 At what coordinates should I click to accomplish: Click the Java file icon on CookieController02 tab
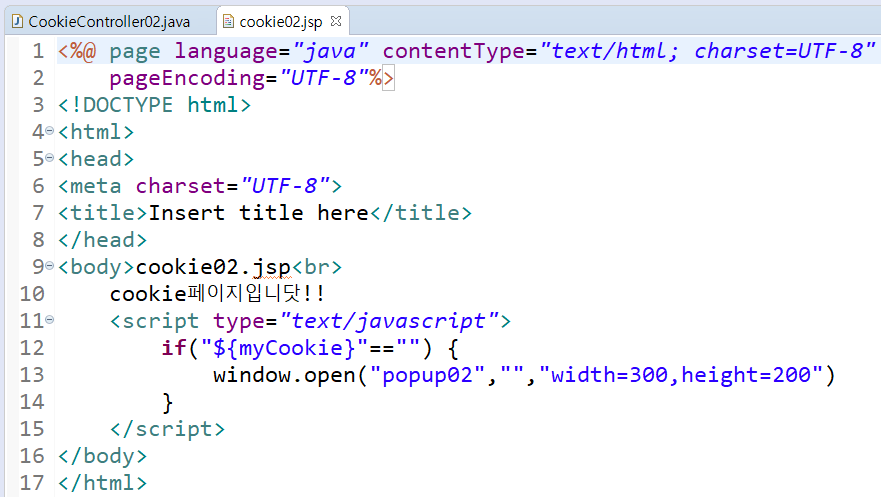pyautogui.click(x=17, y=21)
